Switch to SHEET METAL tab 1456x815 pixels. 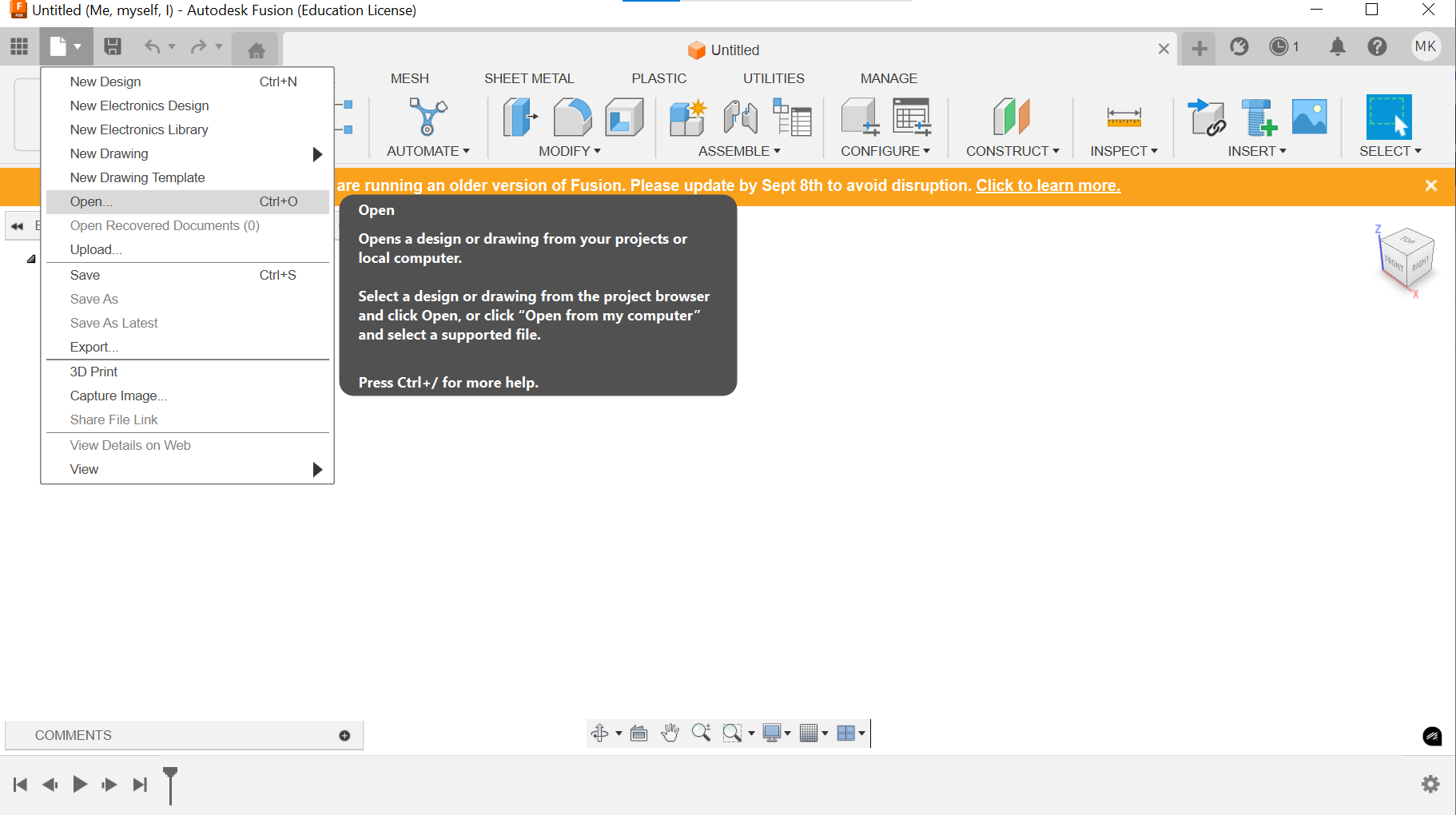tap(529, 78)
